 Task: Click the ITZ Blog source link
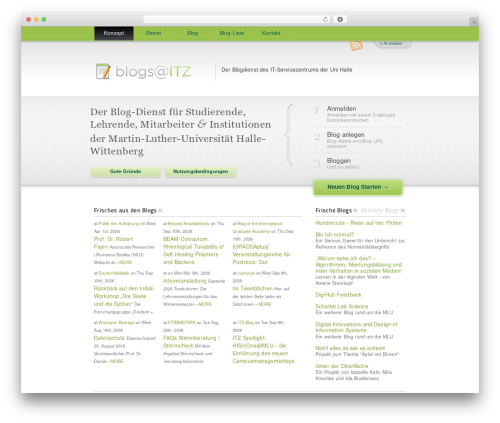pyautogui.click(x=245, y=323)
